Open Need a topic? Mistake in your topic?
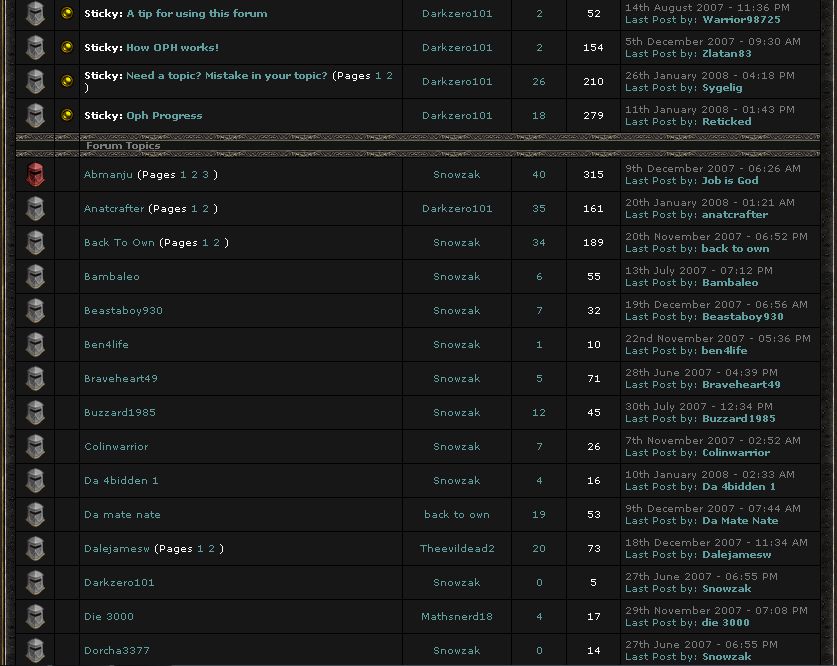The height and width of the screenshot is (666, 837). coord(227,75)
